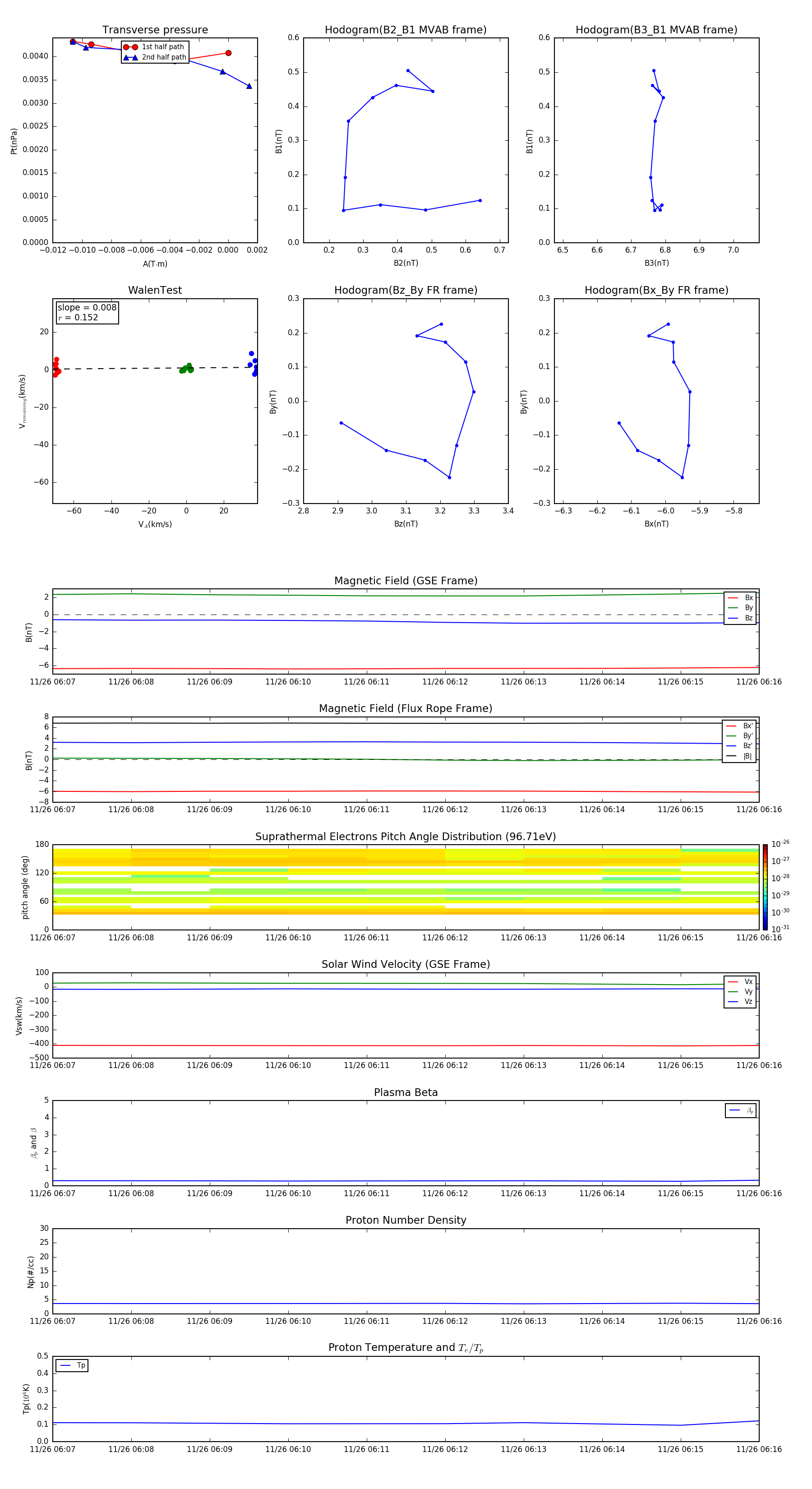Click the 10^-31 colorbar label

(x=780, y=929)
